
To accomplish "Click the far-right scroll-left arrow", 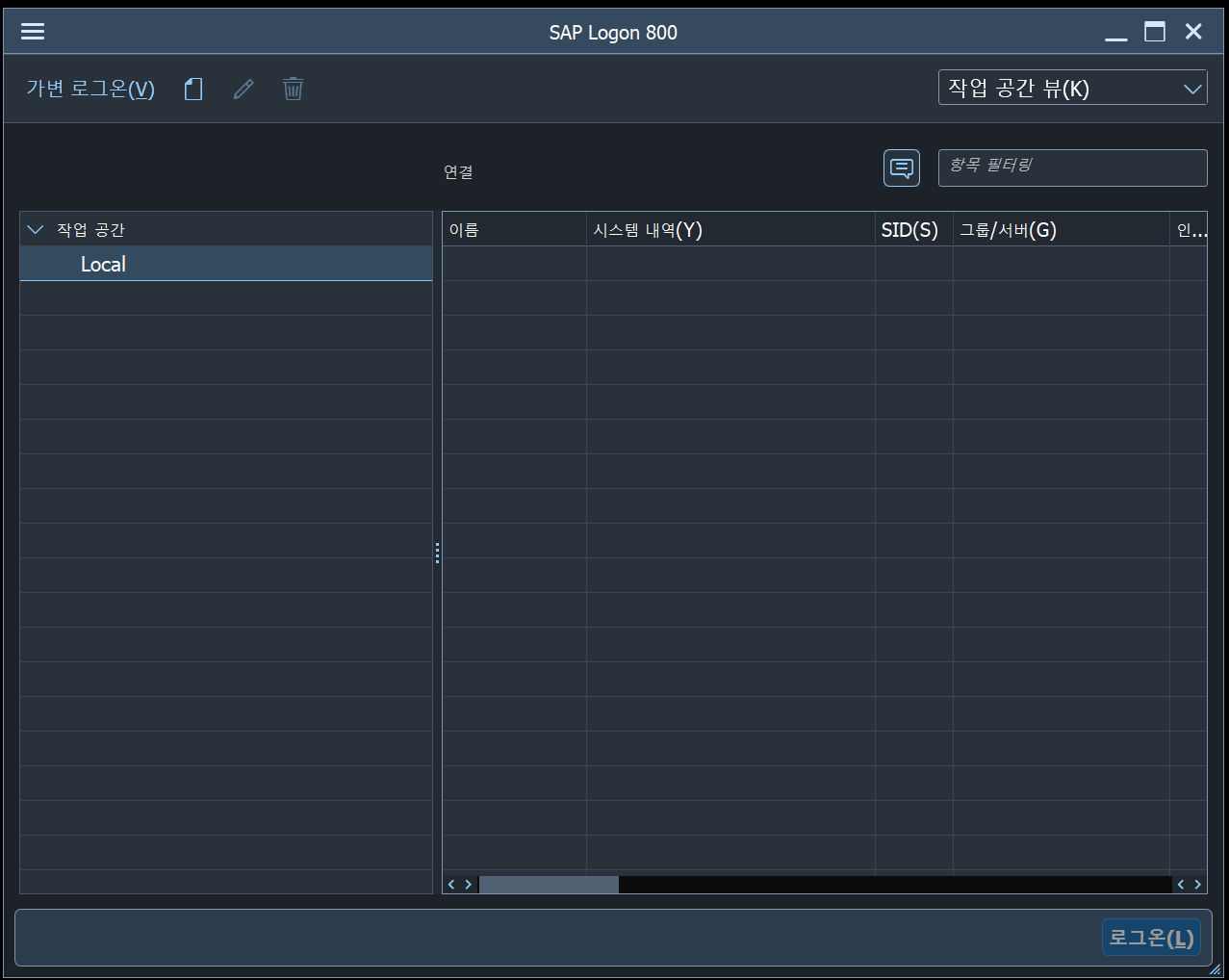I will [x=1181, y=885].
